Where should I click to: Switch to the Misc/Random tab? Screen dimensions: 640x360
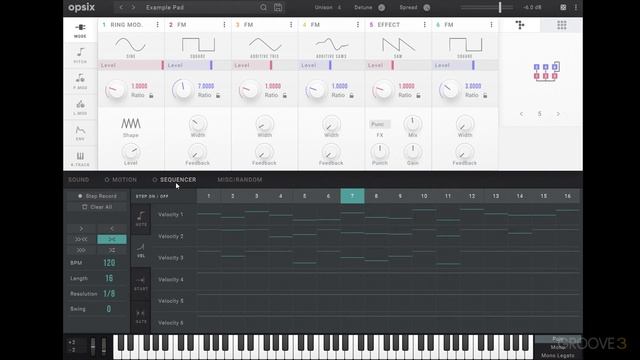(240, 180)
